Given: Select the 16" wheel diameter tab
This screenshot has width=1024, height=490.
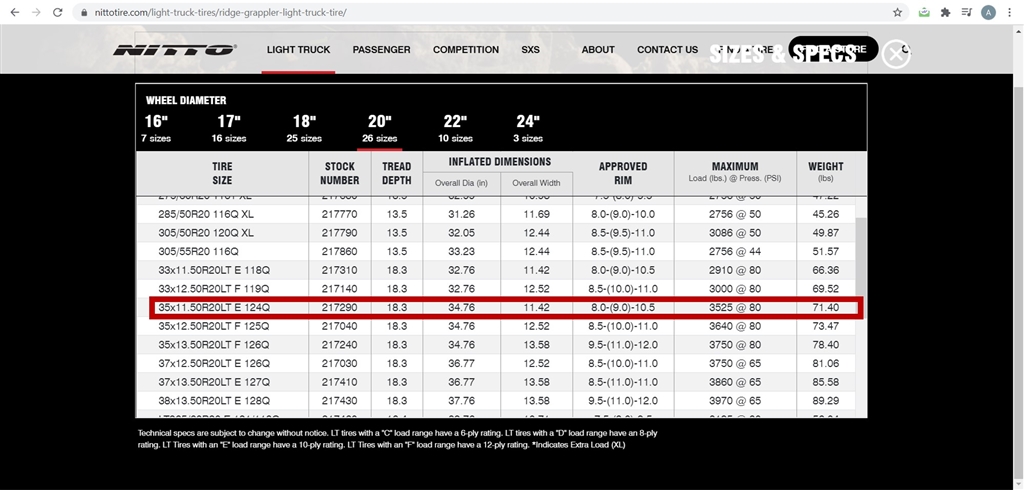Looking at the screenshot, I should coord(156,128).
